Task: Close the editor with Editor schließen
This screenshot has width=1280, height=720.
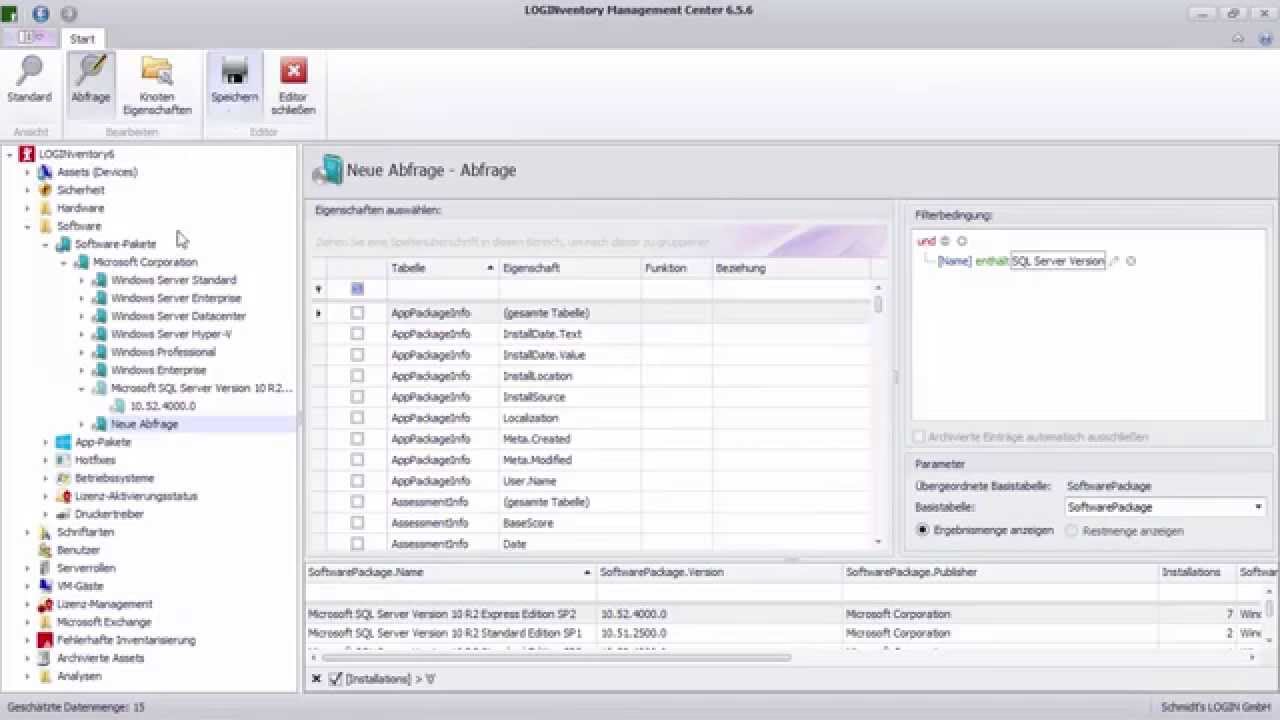Action: coord(293,86)
